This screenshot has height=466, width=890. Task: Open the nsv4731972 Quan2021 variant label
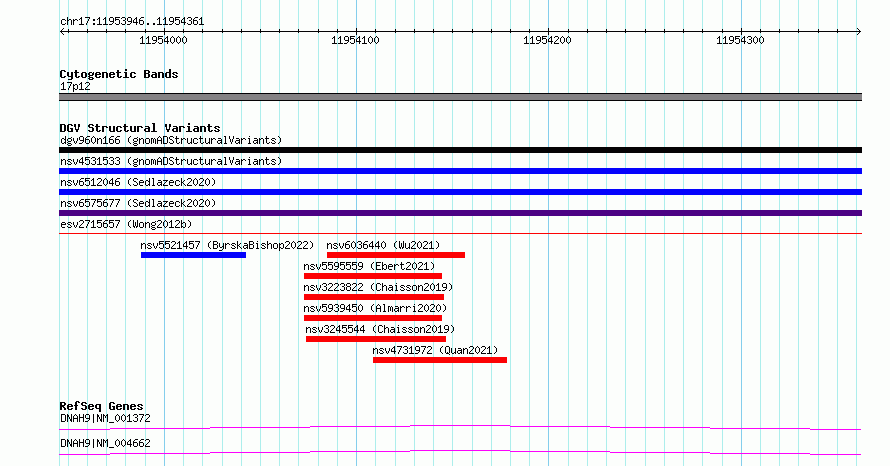click(435, 350)
